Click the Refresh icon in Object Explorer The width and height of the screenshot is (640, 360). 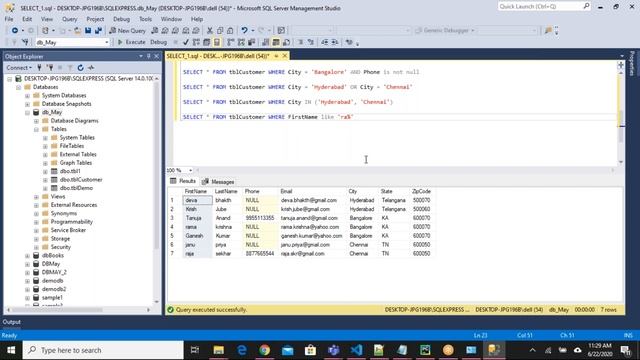tap(80, 68)
